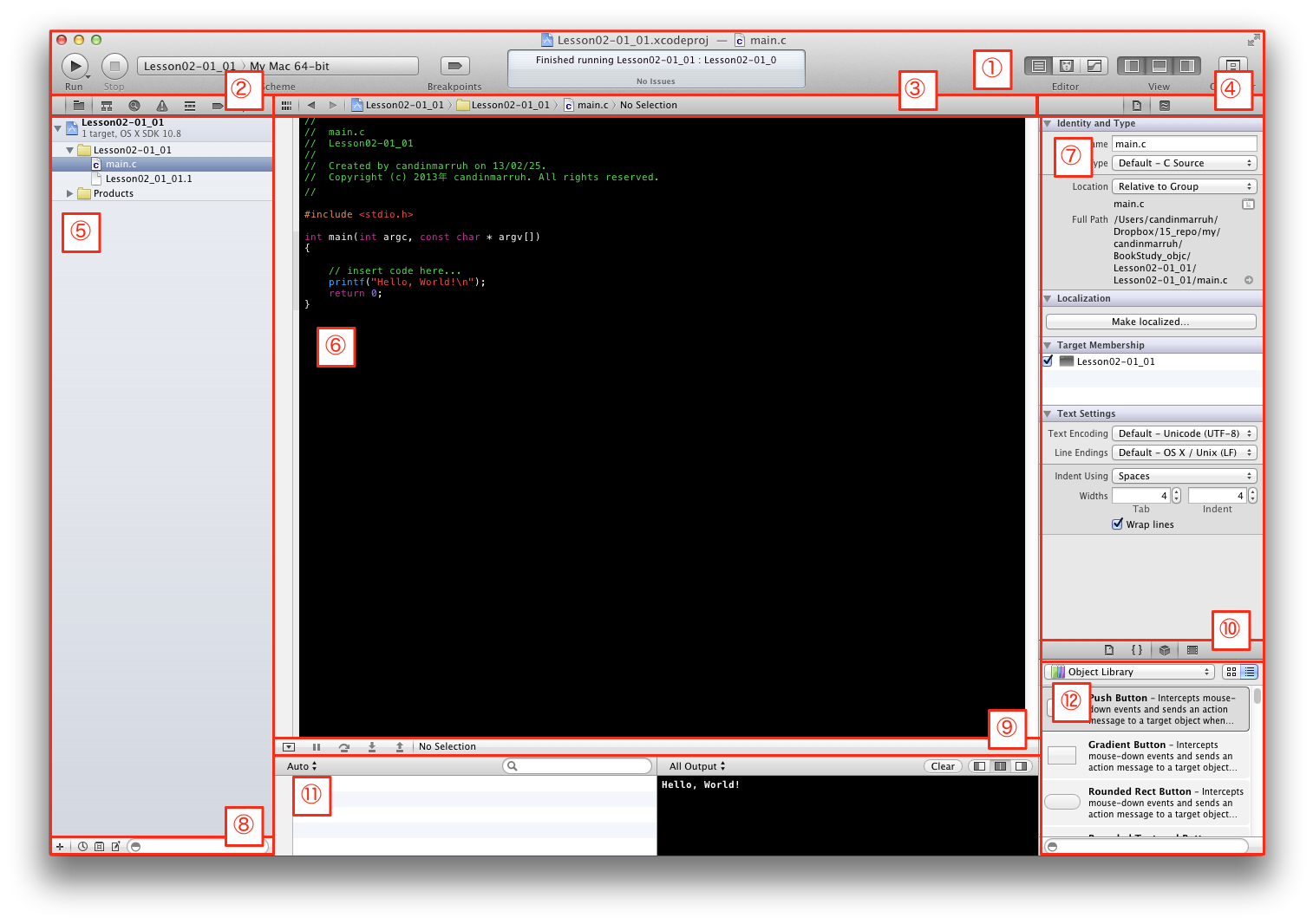
Task: Show the Code Snippet library
Action: [1137, 650]
